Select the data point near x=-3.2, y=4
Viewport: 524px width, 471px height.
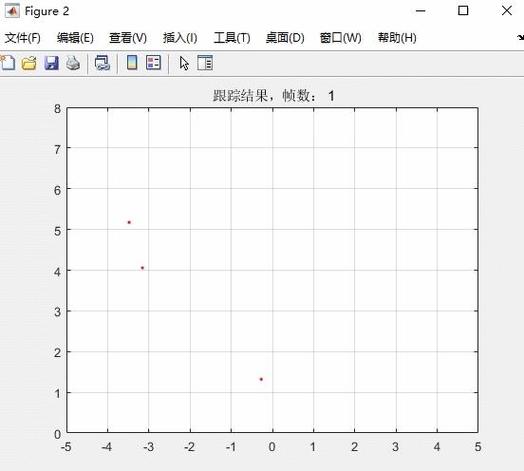click(x=142, y=268)
